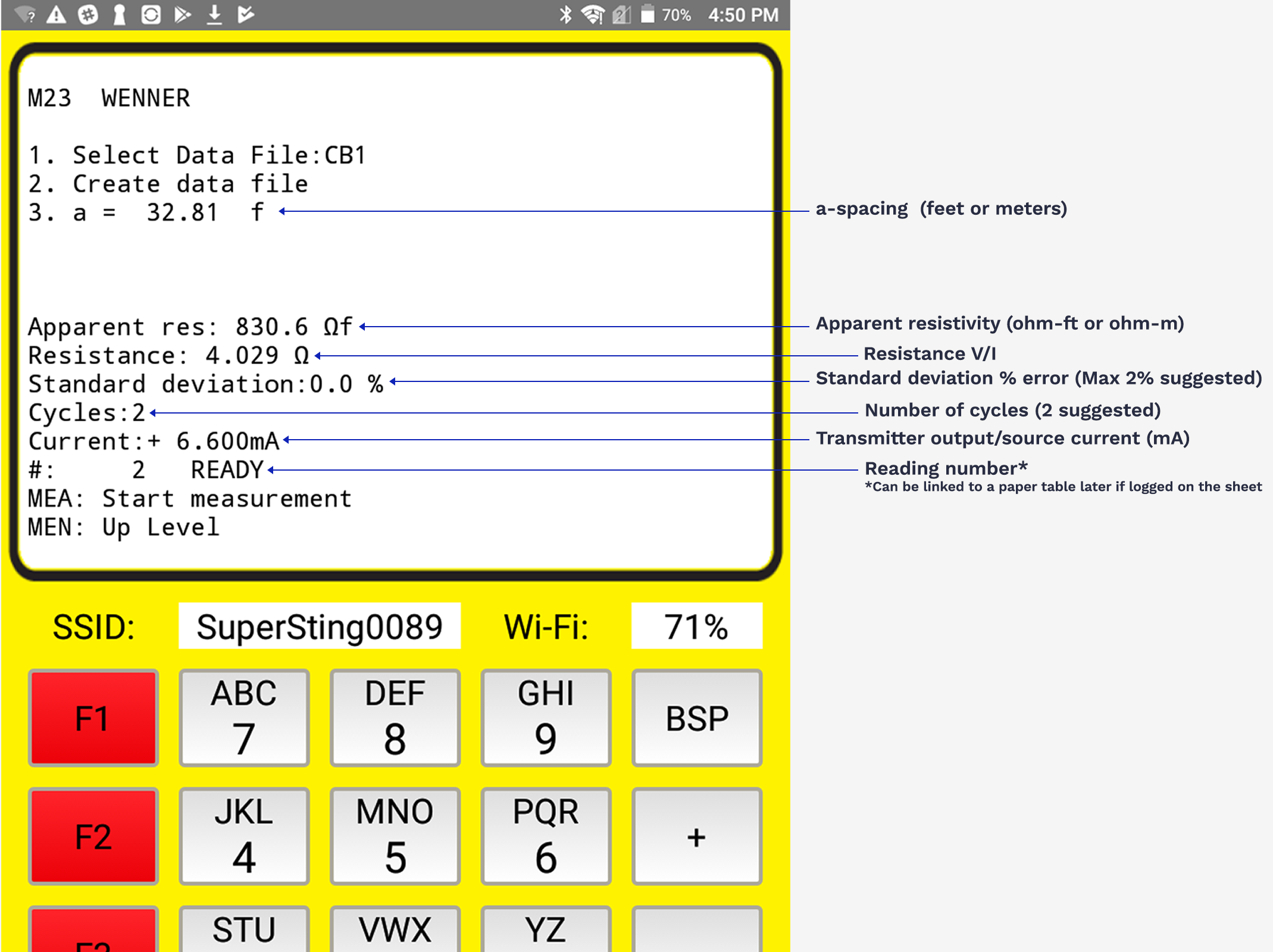This screenshot has height=952, width=1273.
Task: Tap the checkmark store notification icon
Action: 245,14
